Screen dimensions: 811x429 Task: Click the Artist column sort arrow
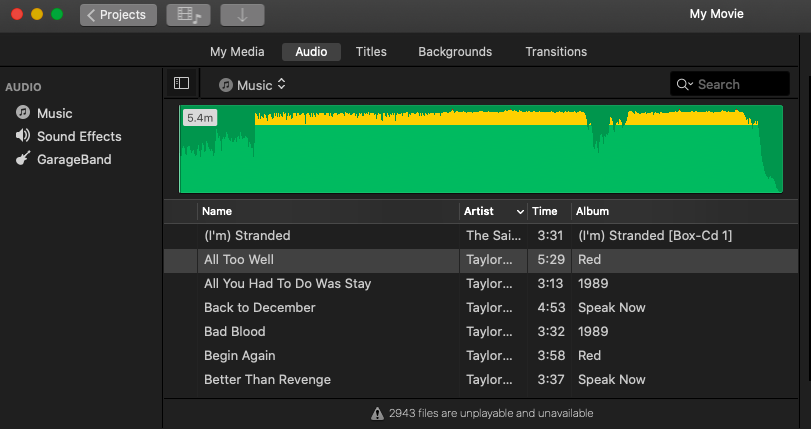[520, 212]
